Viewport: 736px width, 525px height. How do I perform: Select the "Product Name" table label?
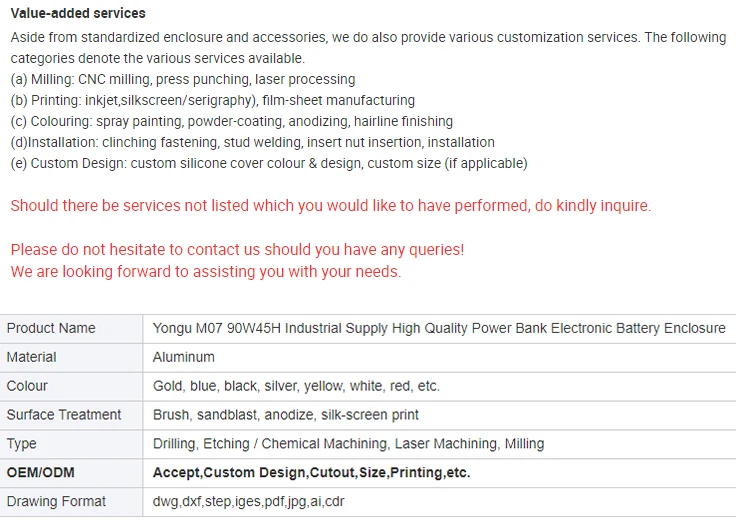coord(51,328)
